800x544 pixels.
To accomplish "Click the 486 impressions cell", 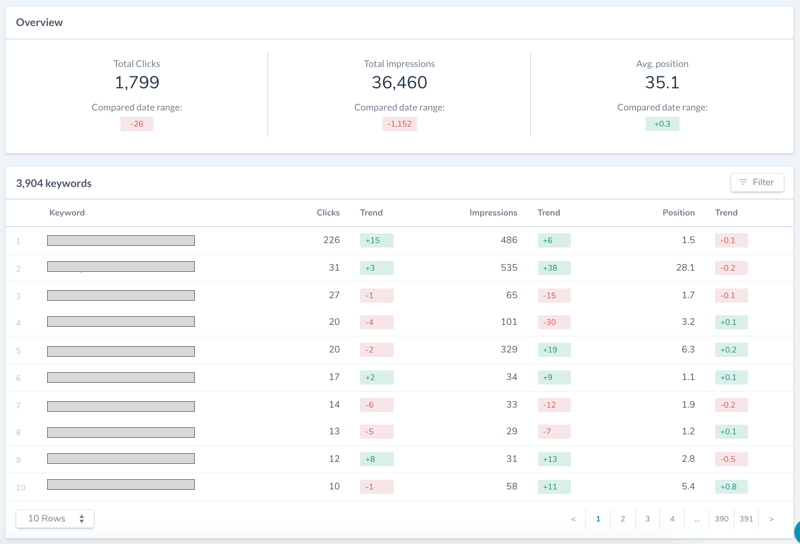I will tap(509, 240).
